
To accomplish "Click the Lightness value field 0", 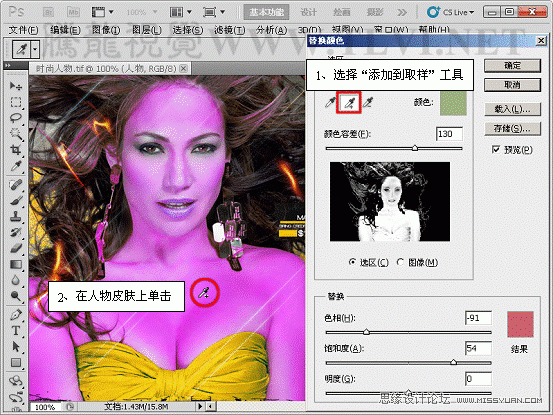I will tap(478, 379).
